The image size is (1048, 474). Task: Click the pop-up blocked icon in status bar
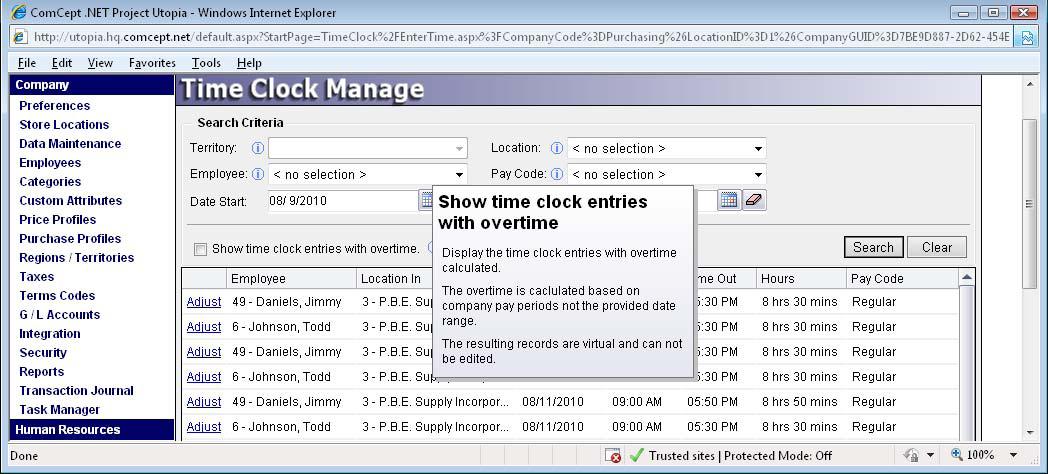pyautogui.click(x=614, y=456)
